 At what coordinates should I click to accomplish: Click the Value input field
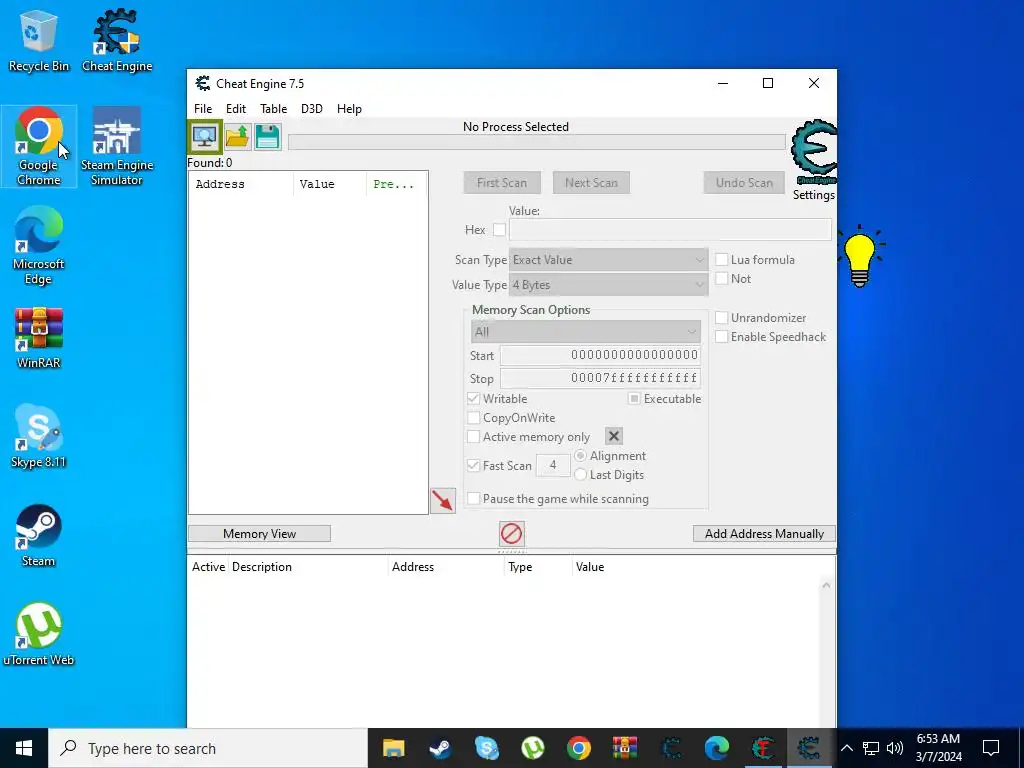pos(670,230)
